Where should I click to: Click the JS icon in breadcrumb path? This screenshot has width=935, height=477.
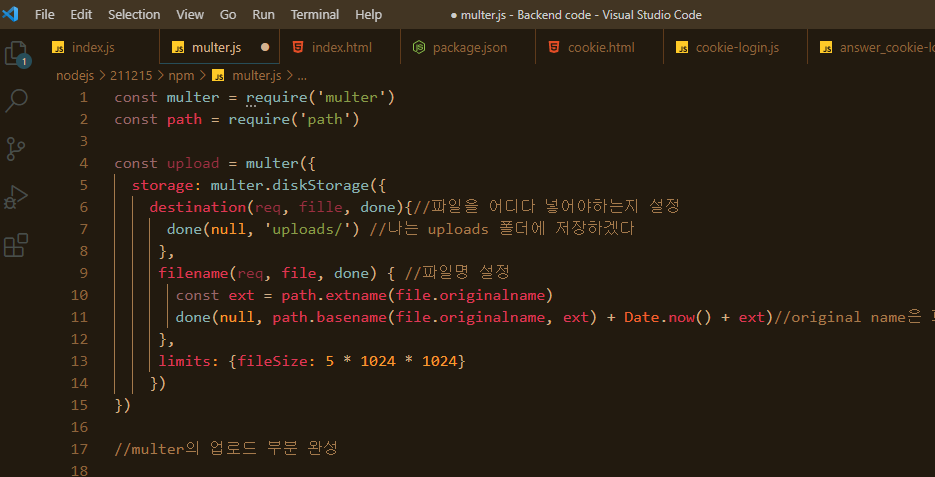tap(218, 76)
